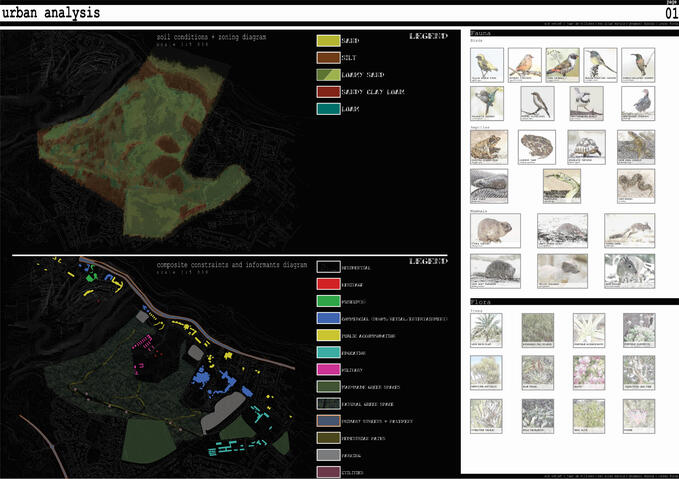Image resolution: width=679 pixels, height=479 pixels.
Task: Click the urban analysis page title
Action: pyautogui.click(x=50, y=12)
